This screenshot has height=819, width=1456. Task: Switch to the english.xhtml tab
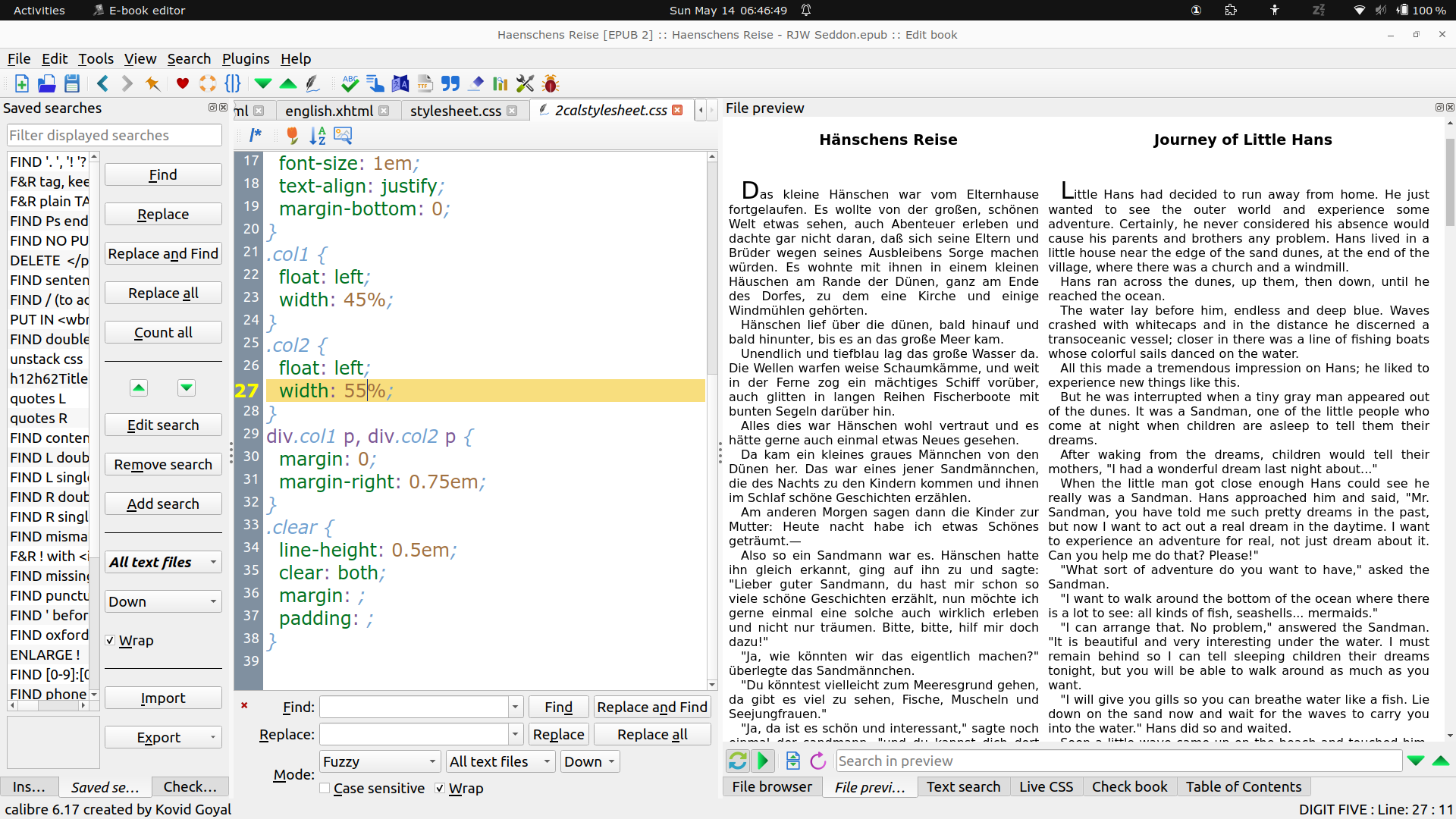point(328,111)
